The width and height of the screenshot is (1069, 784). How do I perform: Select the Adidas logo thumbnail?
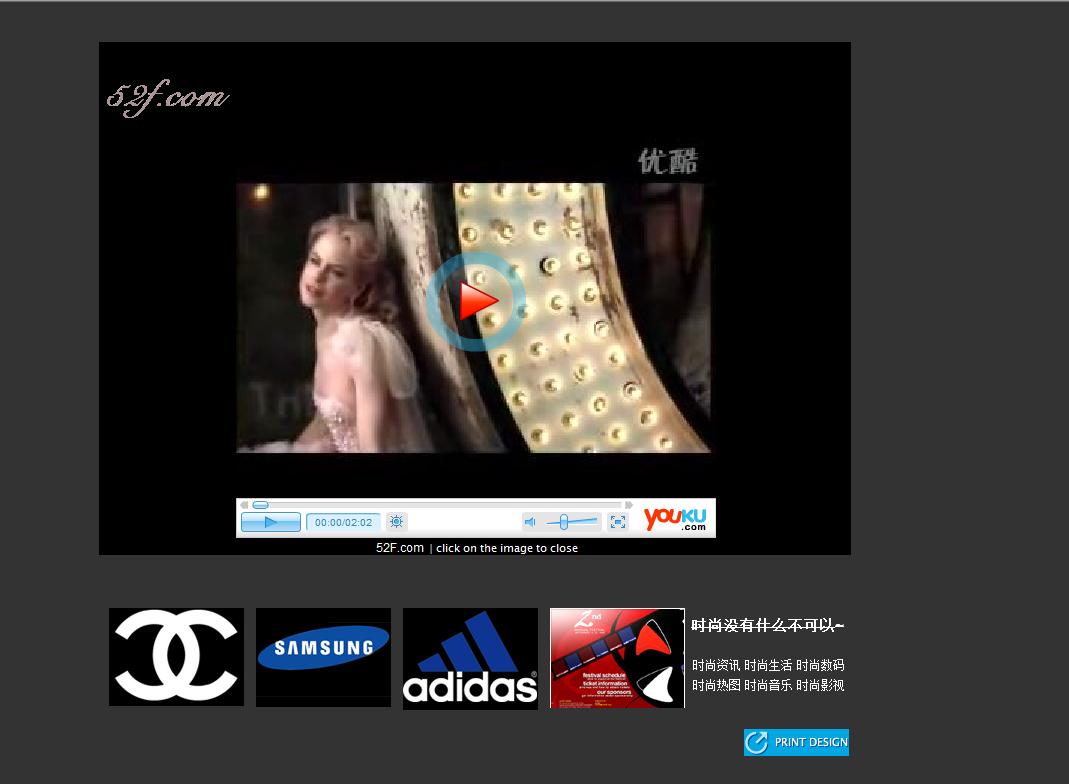click(470, 659)
